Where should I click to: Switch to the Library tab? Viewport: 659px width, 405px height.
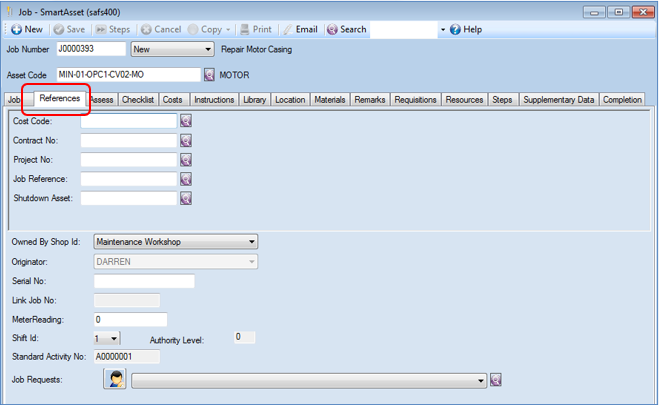click(255, 100)
